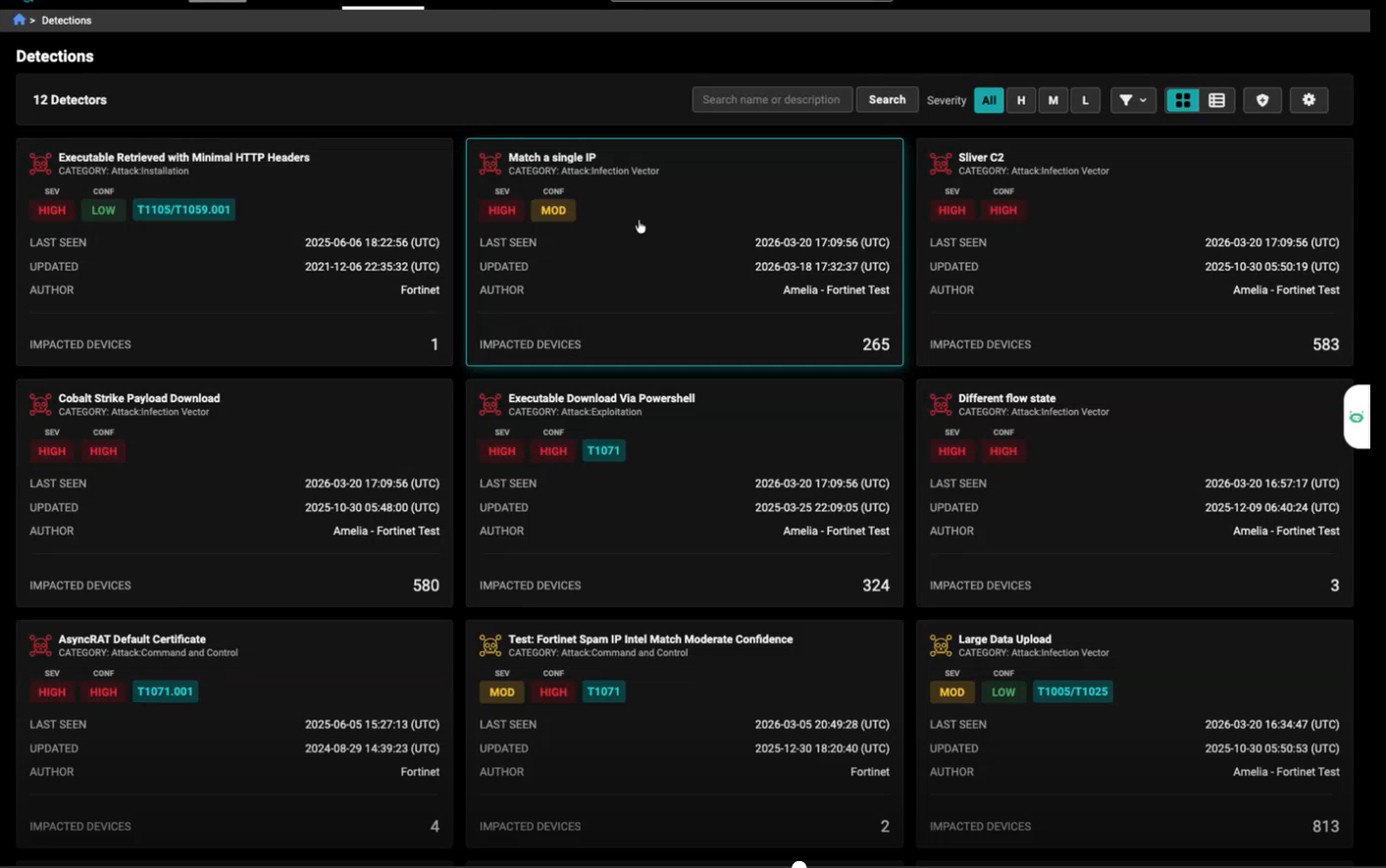This screenshot has width=1386, height=868.
Task: Focus the search name or description field
Action: (x=771, y=100)
